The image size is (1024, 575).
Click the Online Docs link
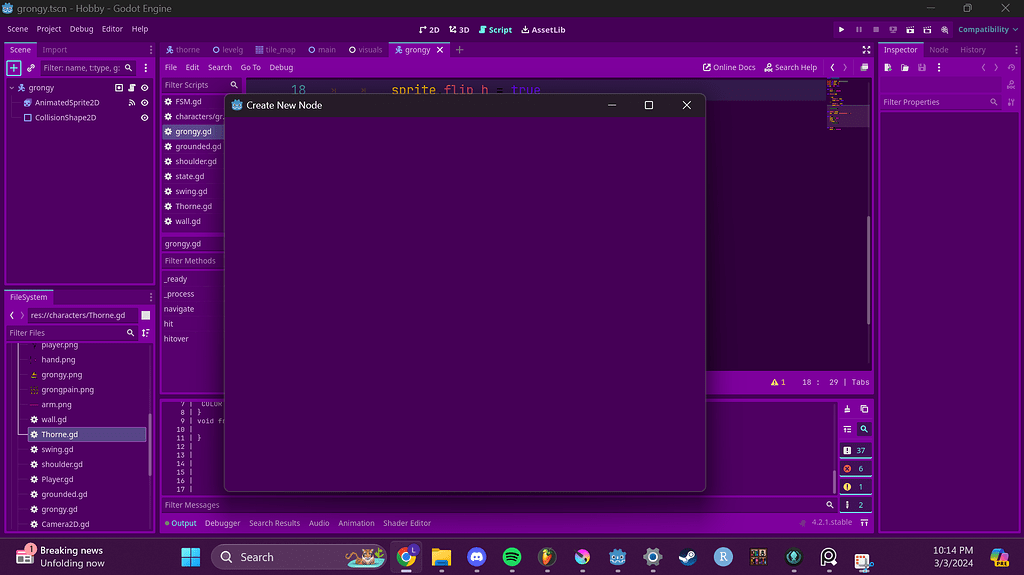pyautogui.click(x=729, y=67)
